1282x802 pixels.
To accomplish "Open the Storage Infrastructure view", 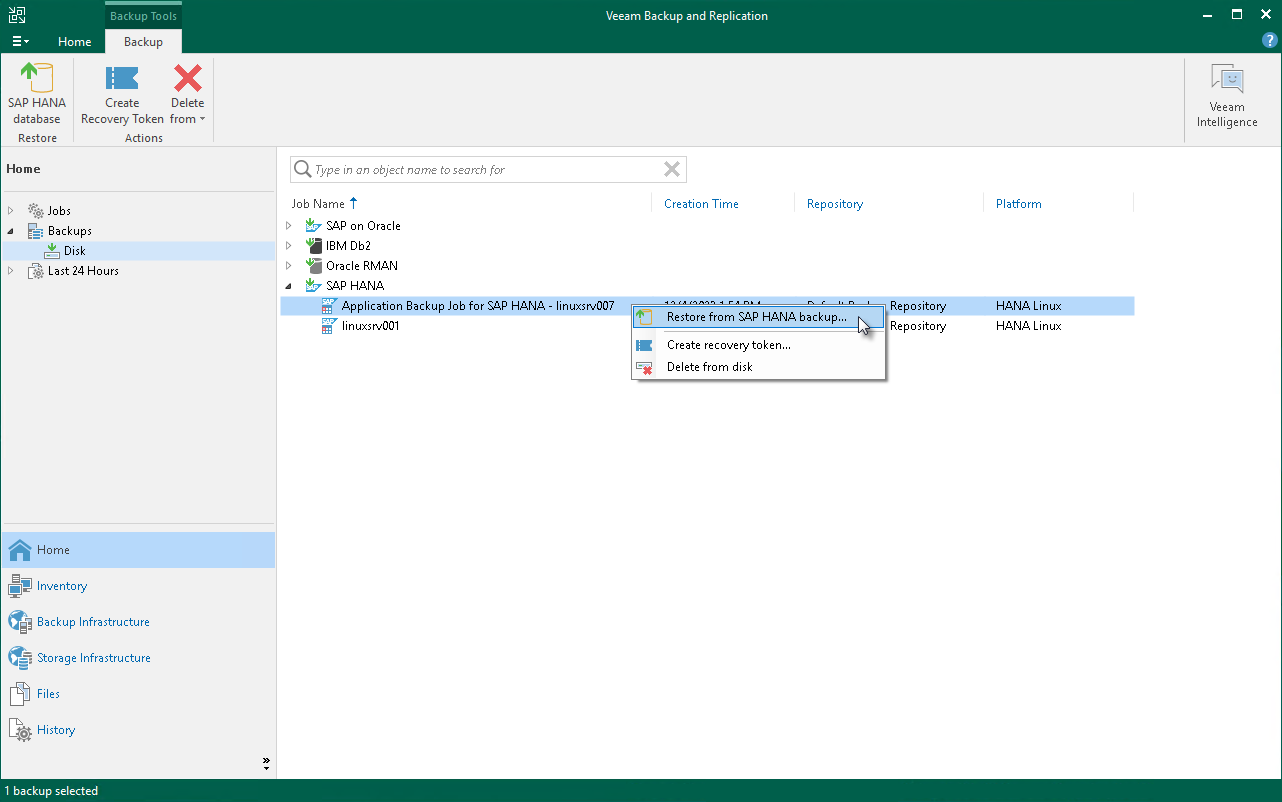I will point(138,658).
